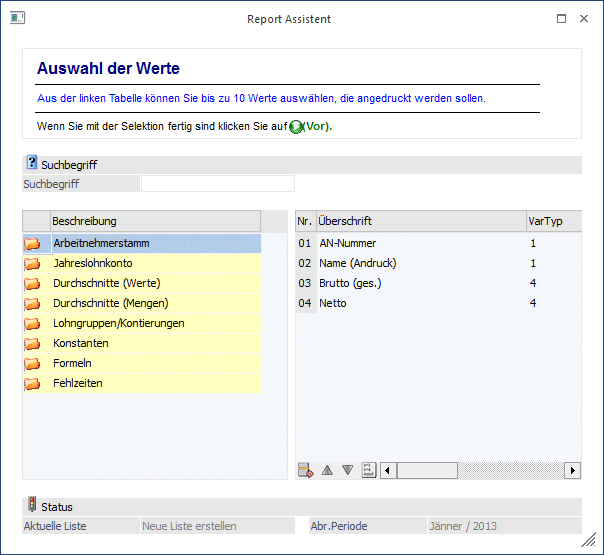The image size is (604, 555).
Task: Open the Lohngruppen/Kontierungen folder
Action: tap(33, 323)
